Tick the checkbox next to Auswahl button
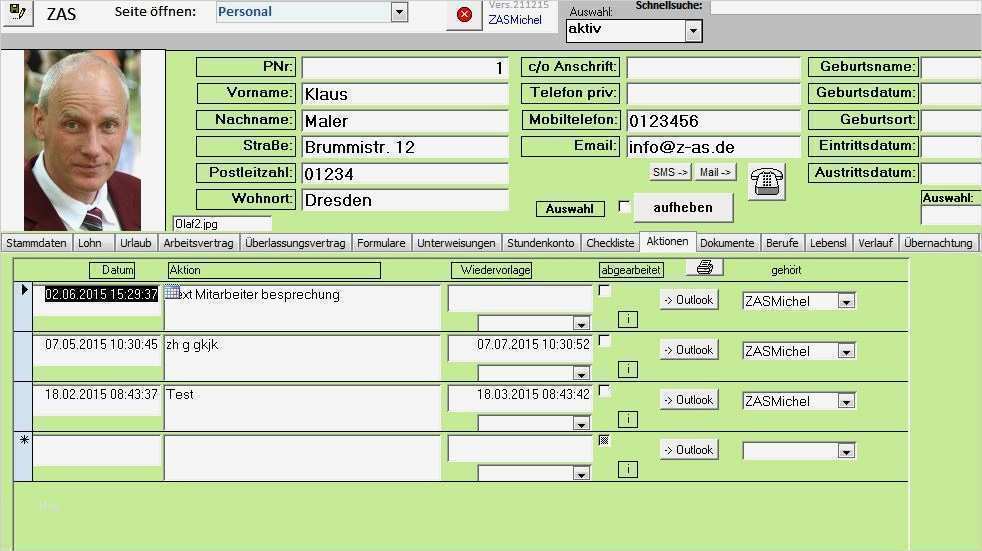982x551 pixels. [624, 207]
